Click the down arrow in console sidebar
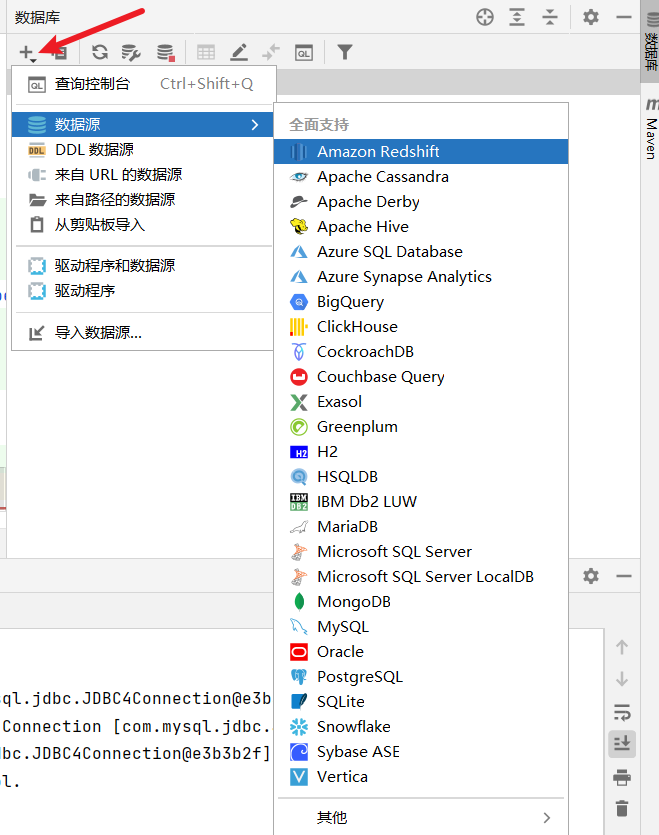 [x=622, y=680]
